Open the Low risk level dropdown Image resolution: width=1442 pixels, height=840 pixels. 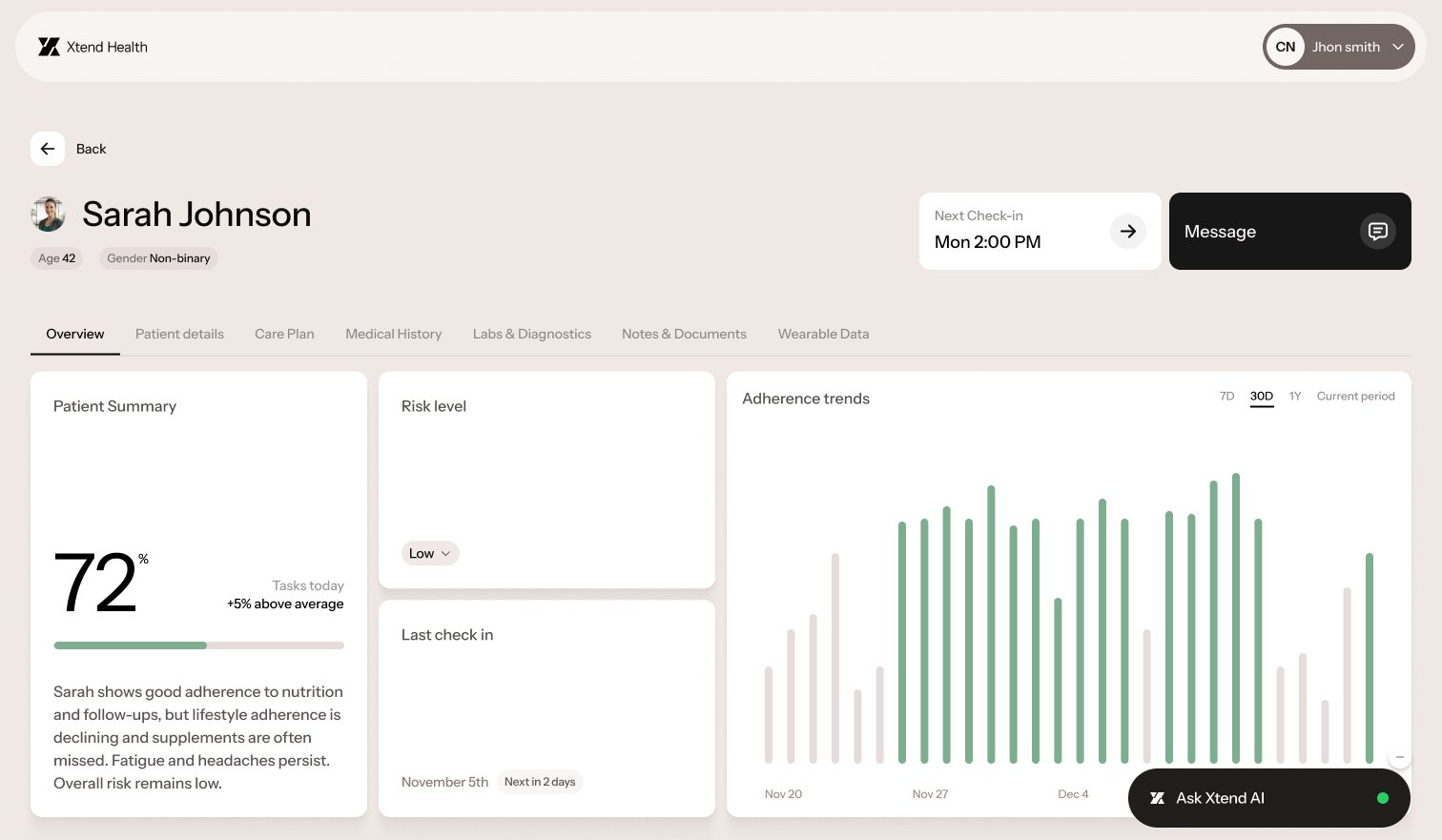pos(430,553)
